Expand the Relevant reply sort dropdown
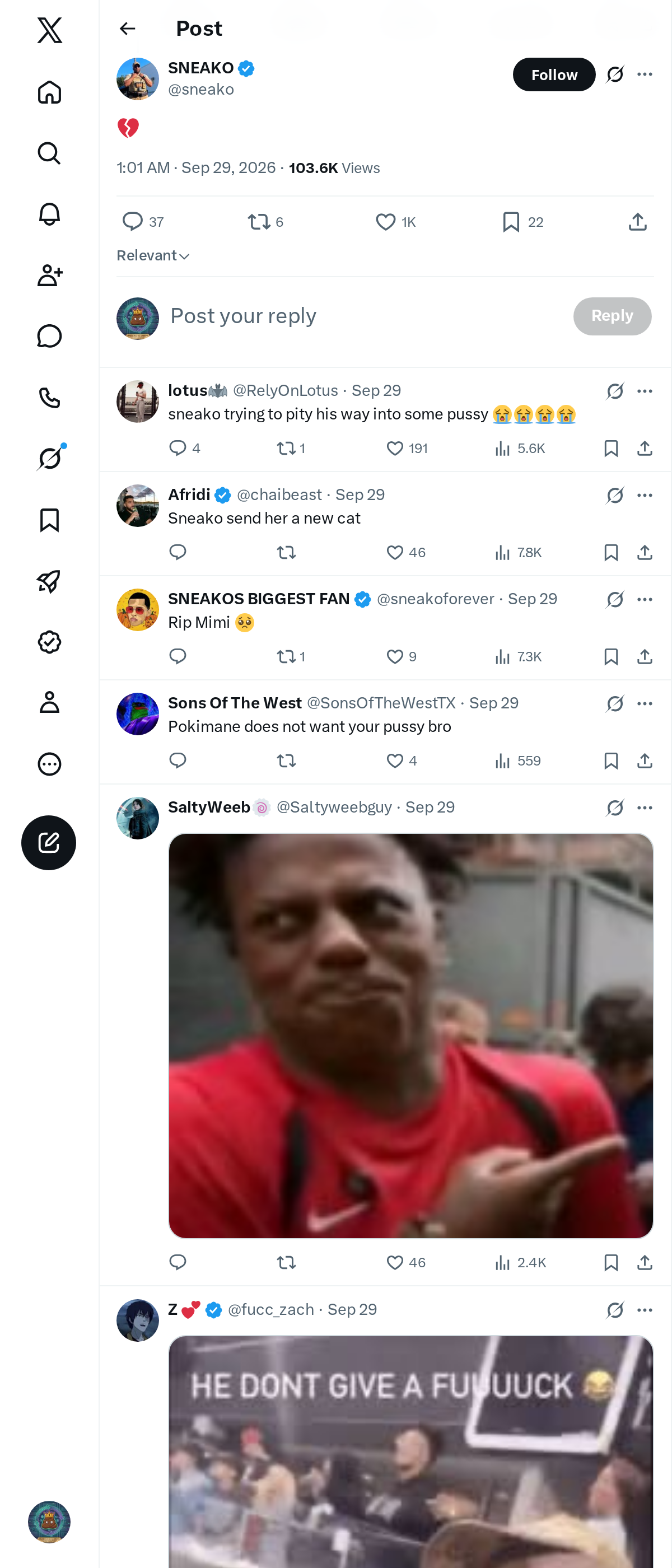The image size is (672, 1568). point(153,256)
